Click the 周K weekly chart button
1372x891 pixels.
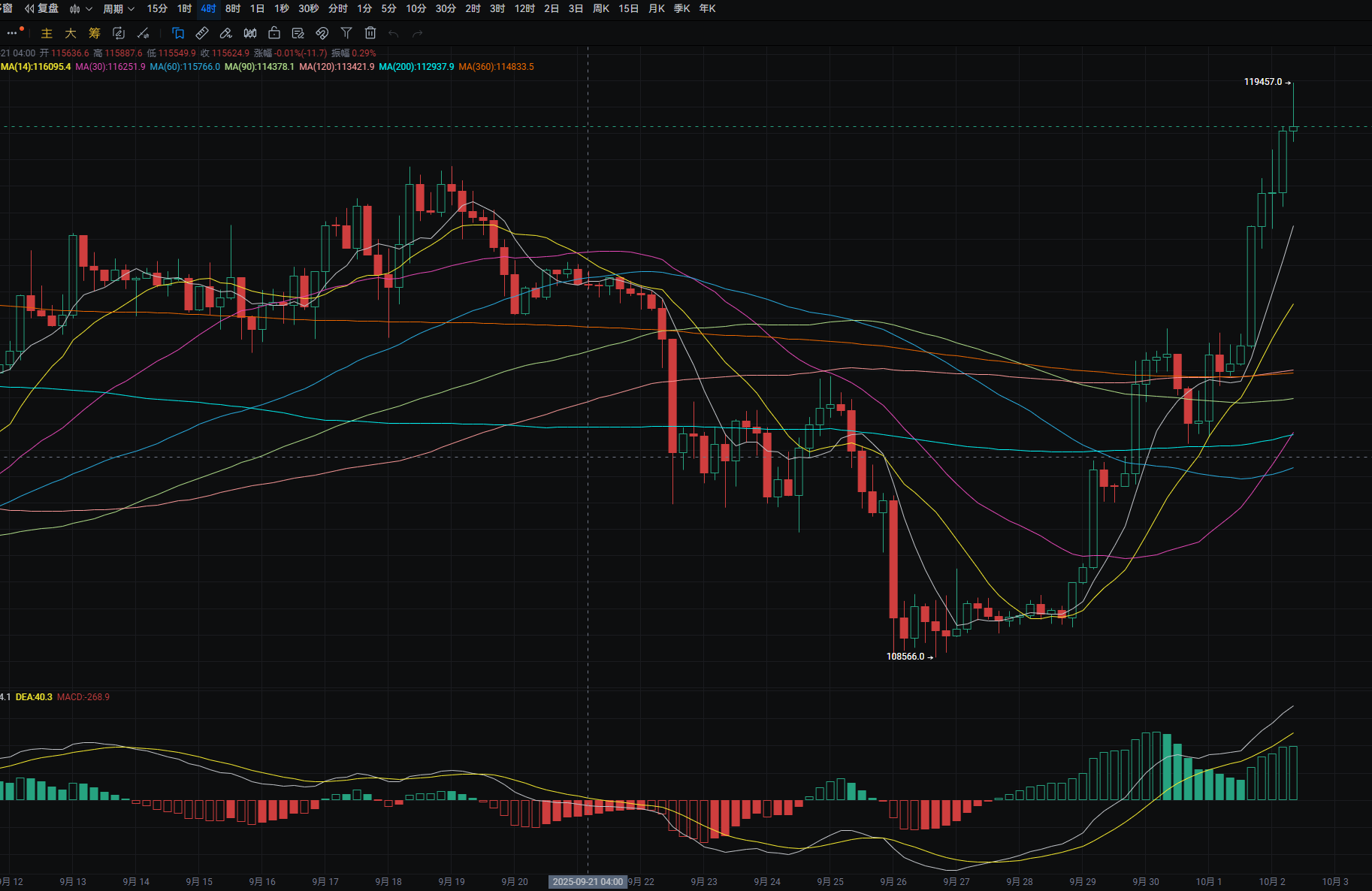pyautogui.click(x=601, y=9)
